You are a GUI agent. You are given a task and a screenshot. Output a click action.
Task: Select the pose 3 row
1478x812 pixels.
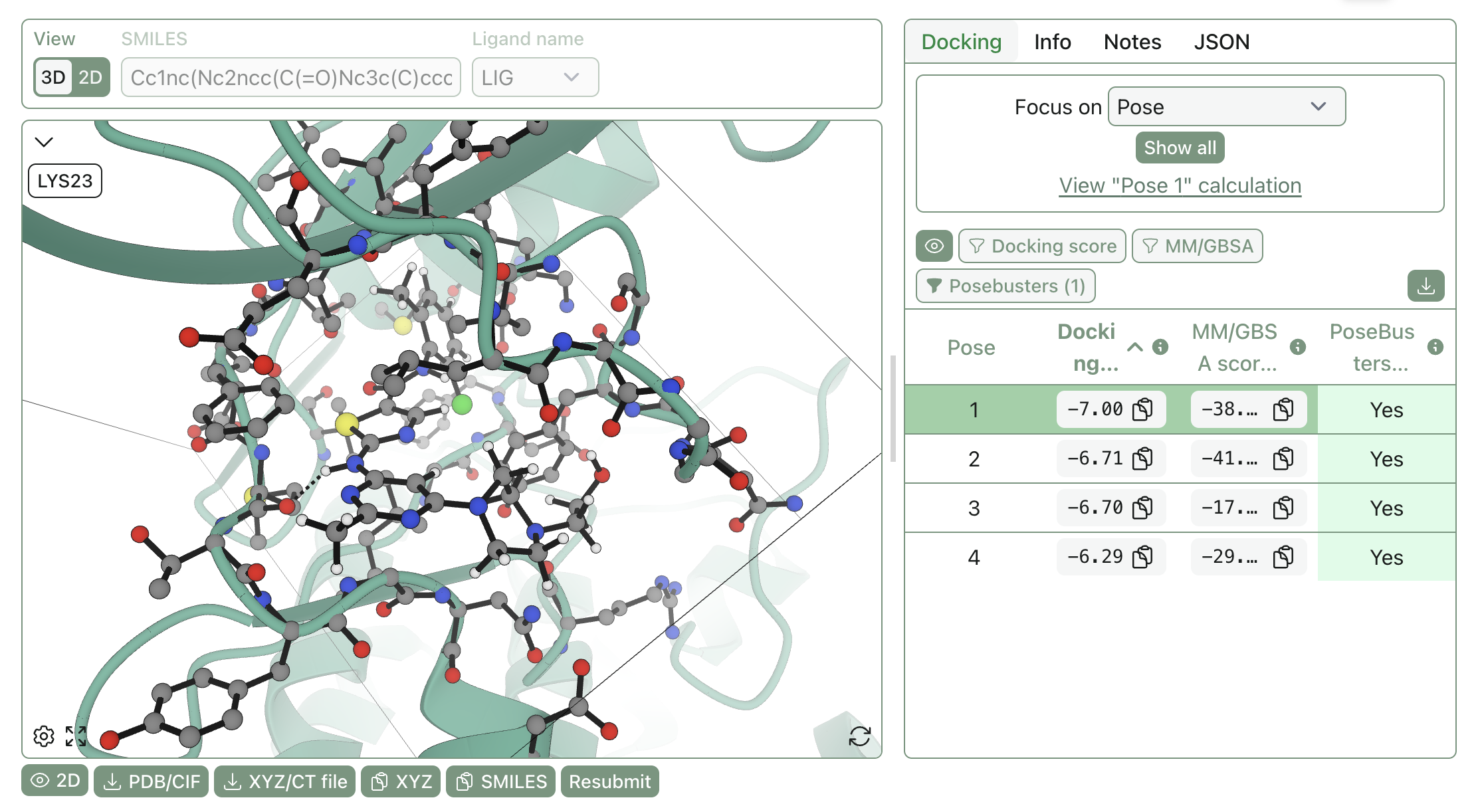tap(1180, 508)
